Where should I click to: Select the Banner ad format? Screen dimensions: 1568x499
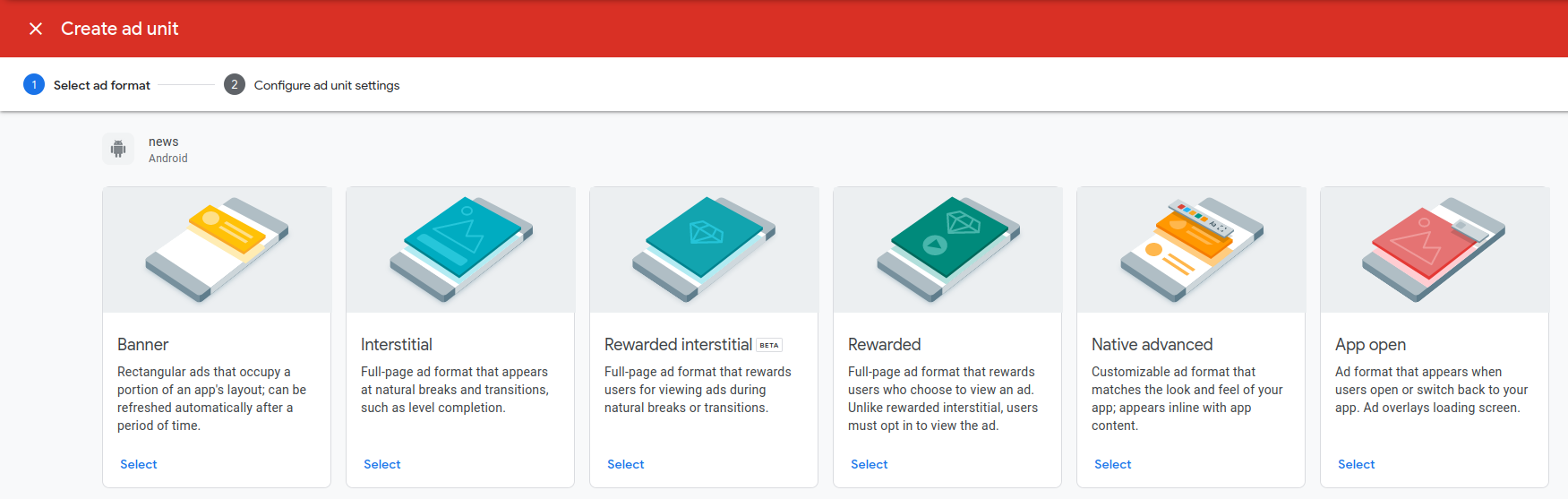click(x=139, y=464)
